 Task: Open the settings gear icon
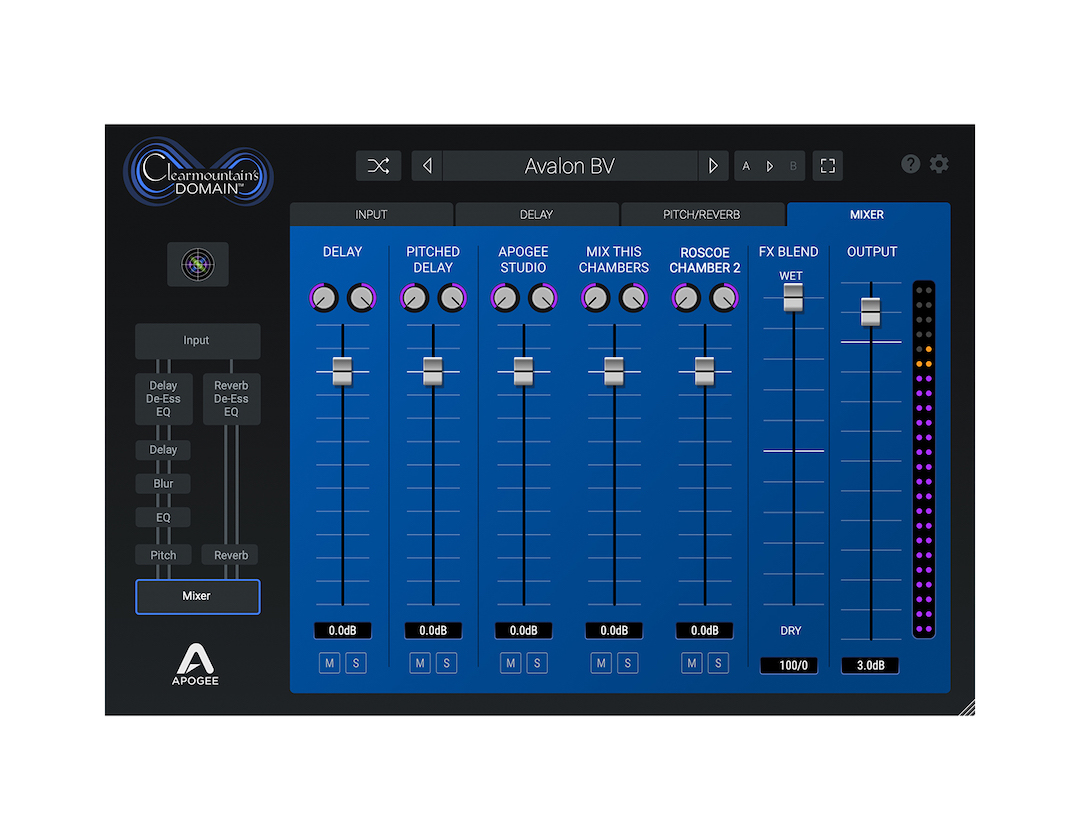tap(939, 164)
